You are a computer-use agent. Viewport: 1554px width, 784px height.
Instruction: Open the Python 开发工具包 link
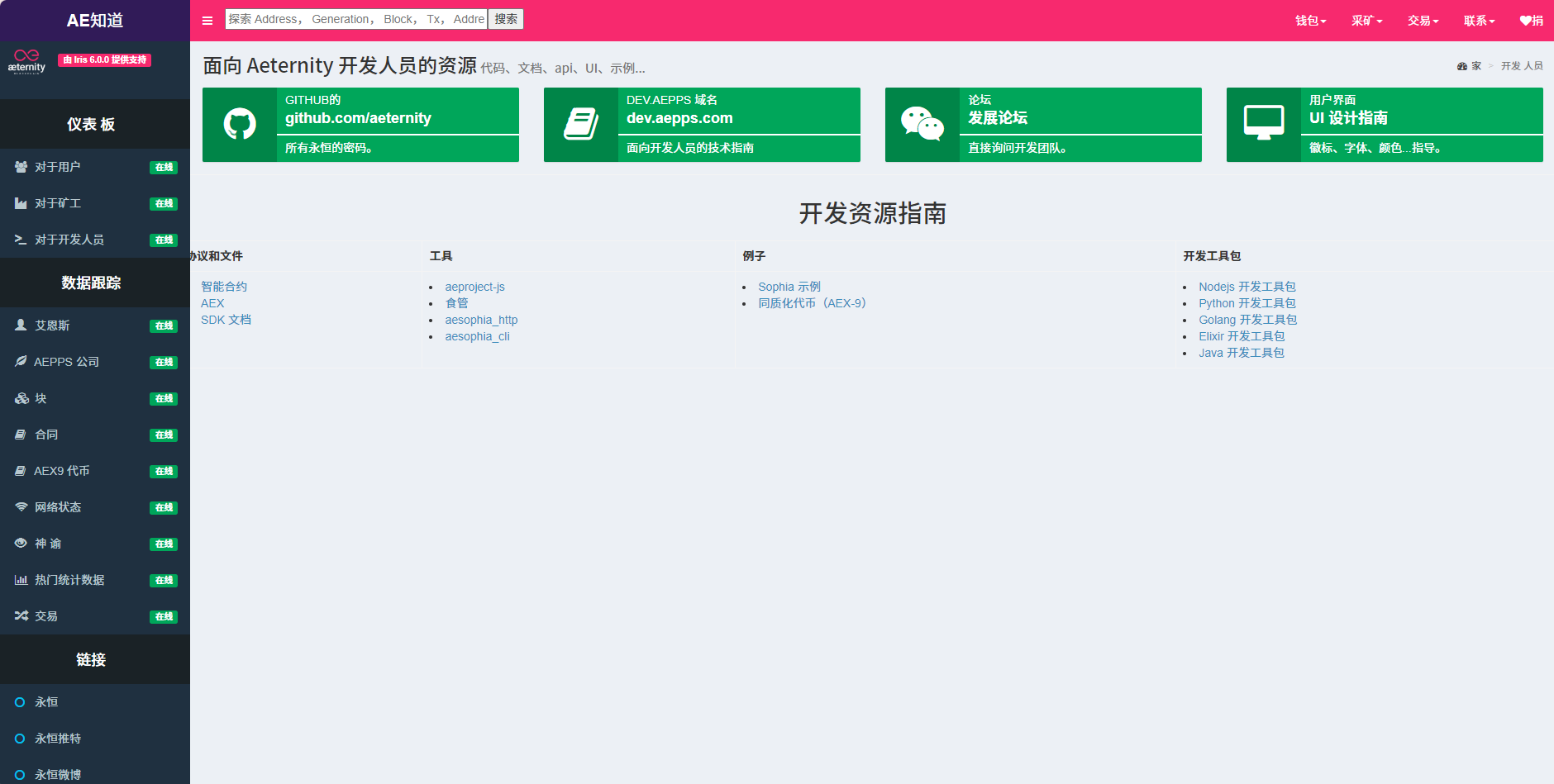[1247, 303]
